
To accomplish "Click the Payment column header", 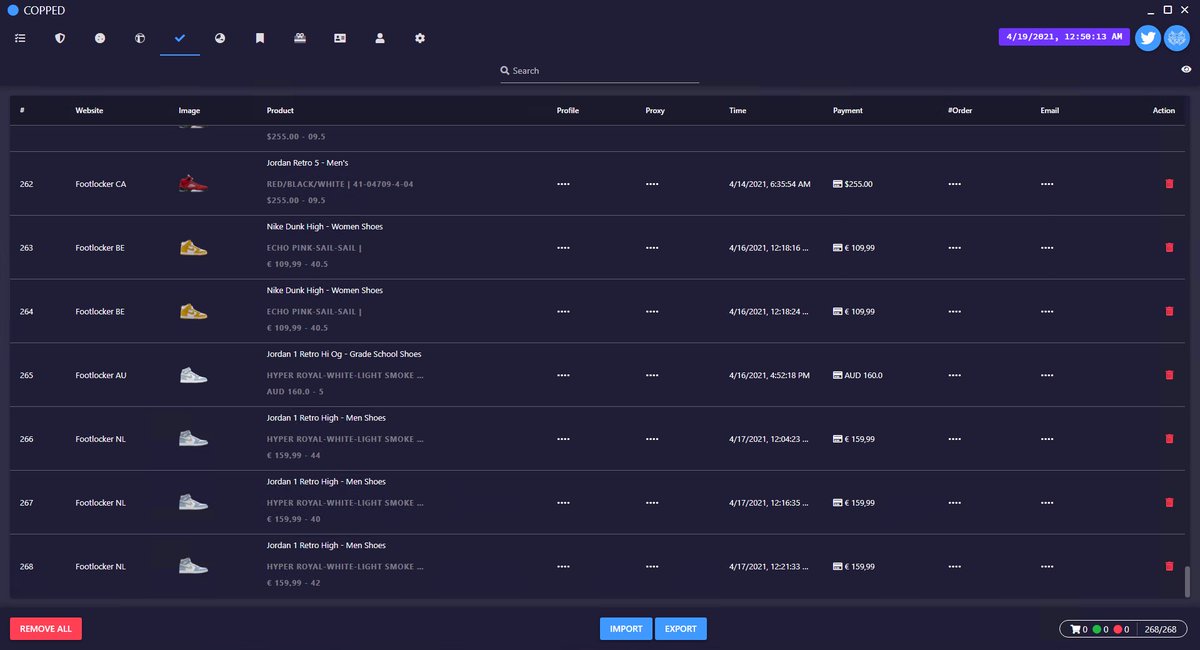I will point(848,110).
